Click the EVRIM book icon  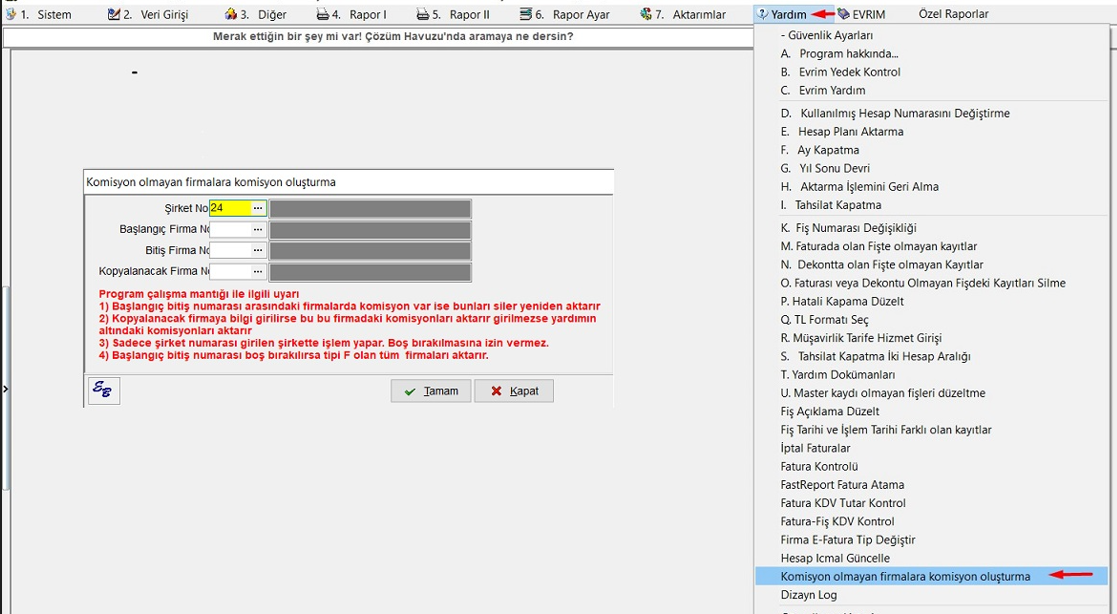click(843, 14)
